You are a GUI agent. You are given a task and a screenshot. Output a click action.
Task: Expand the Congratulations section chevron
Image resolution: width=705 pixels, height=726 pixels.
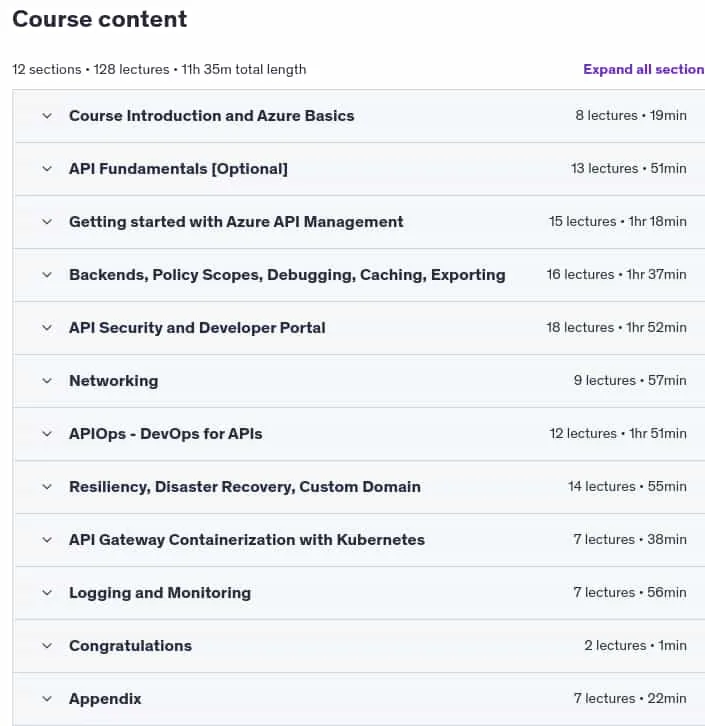47,646
